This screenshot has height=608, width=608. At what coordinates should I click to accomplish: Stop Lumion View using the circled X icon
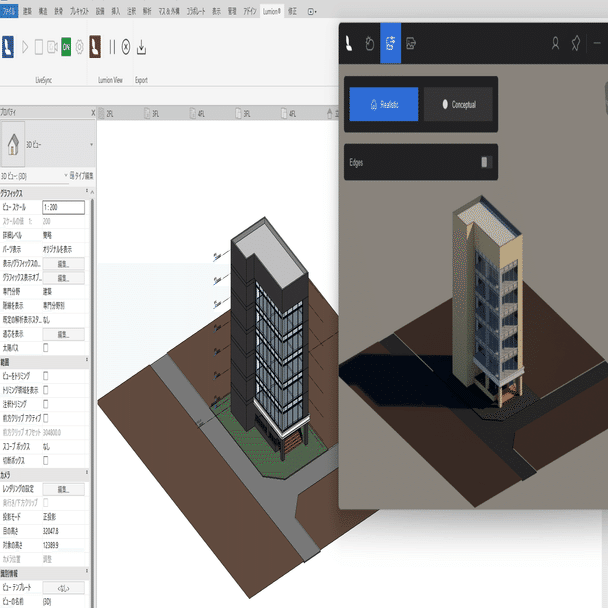pyautogui.click(x=126, y=47)
